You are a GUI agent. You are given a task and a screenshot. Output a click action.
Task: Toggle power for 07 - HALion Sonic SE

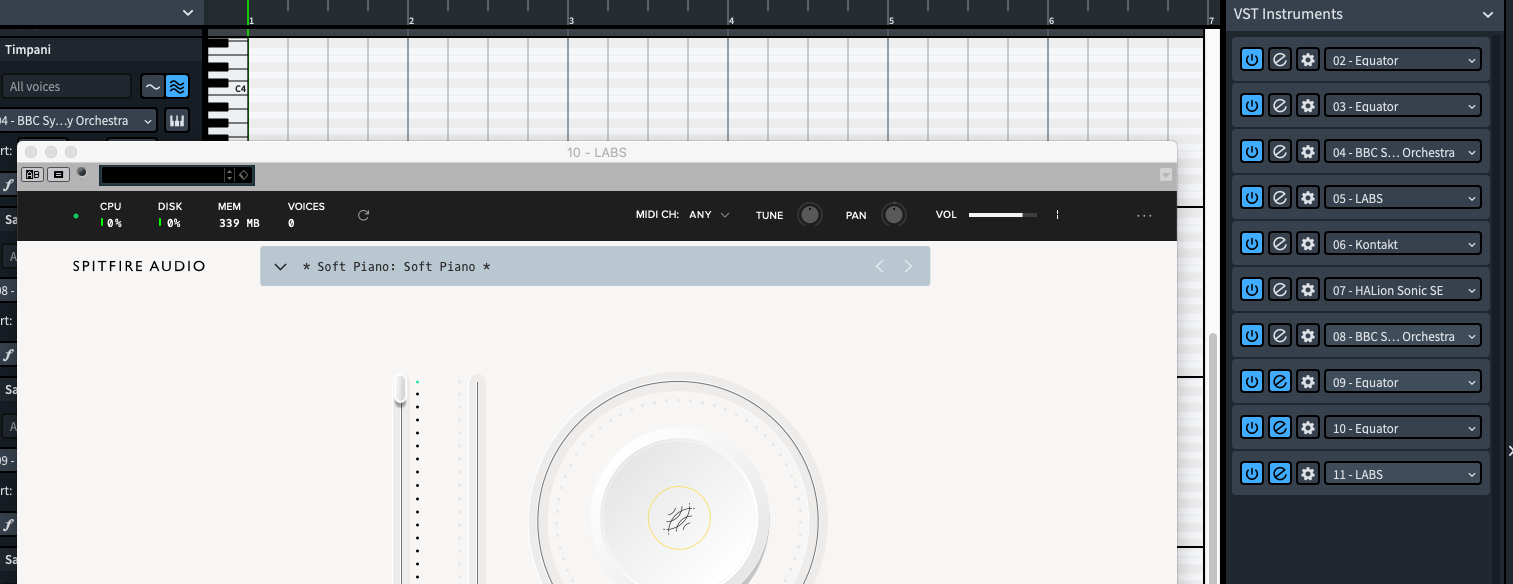pyautogui.click(x=1251, y=290)
